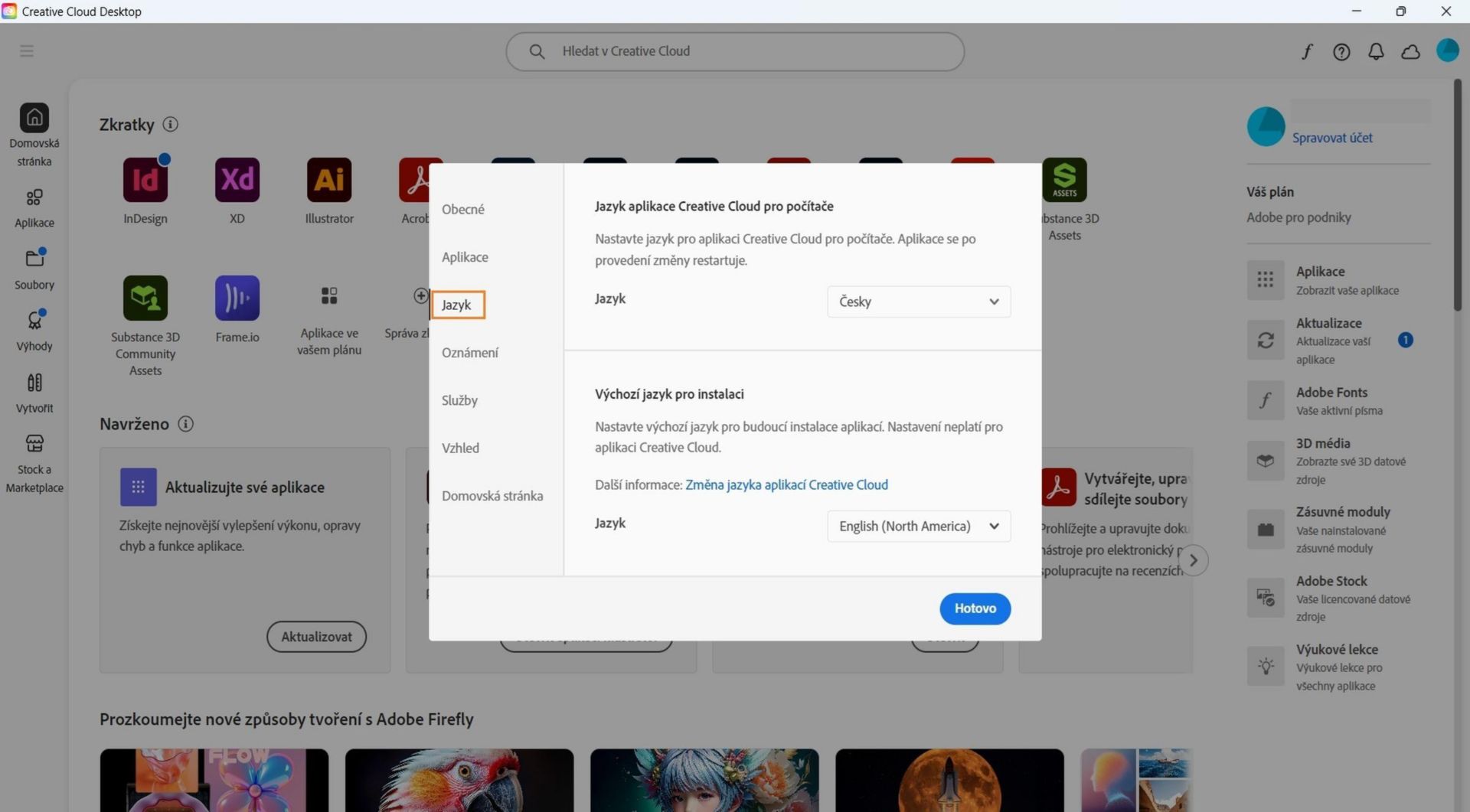Open the notifications bell icon
Image resolution: width=1470 pixels, height=812 pixels.
[x=1376, y=51]
